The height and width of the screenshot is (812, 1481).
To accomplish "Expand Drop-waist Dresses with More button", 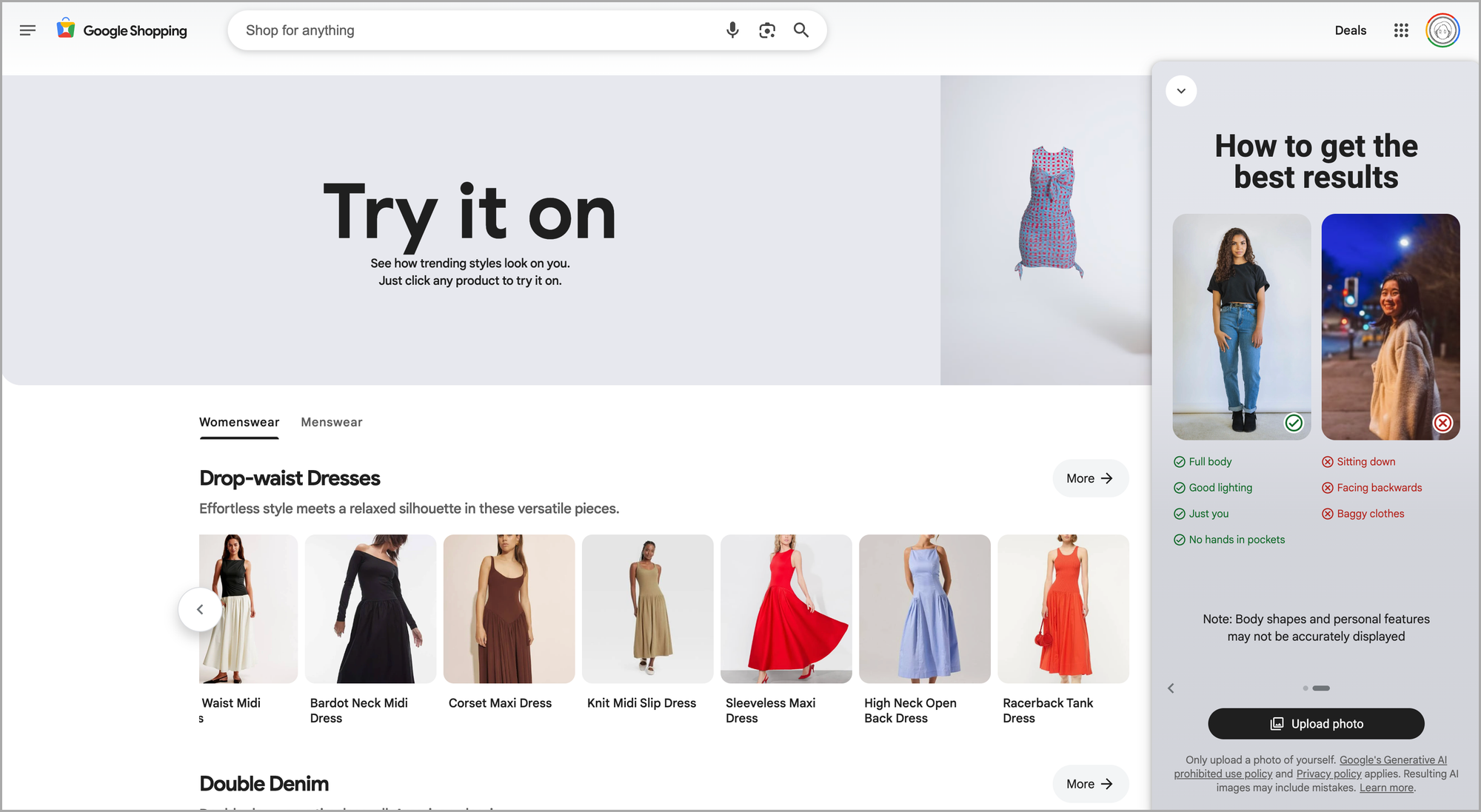I will pyautogui.click(x=1090, y=478).
